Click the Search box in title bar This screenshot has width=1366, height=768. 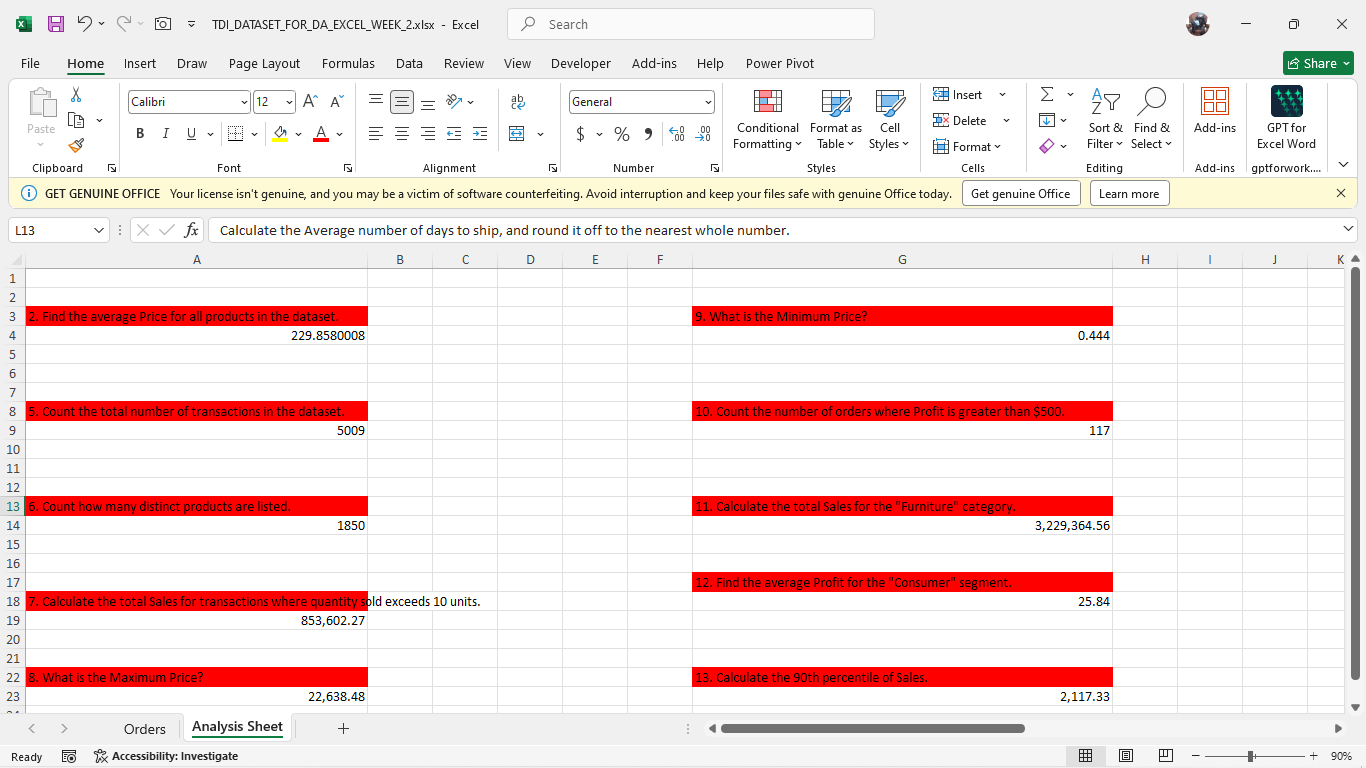pyautogui.click(x=691, y=24)
